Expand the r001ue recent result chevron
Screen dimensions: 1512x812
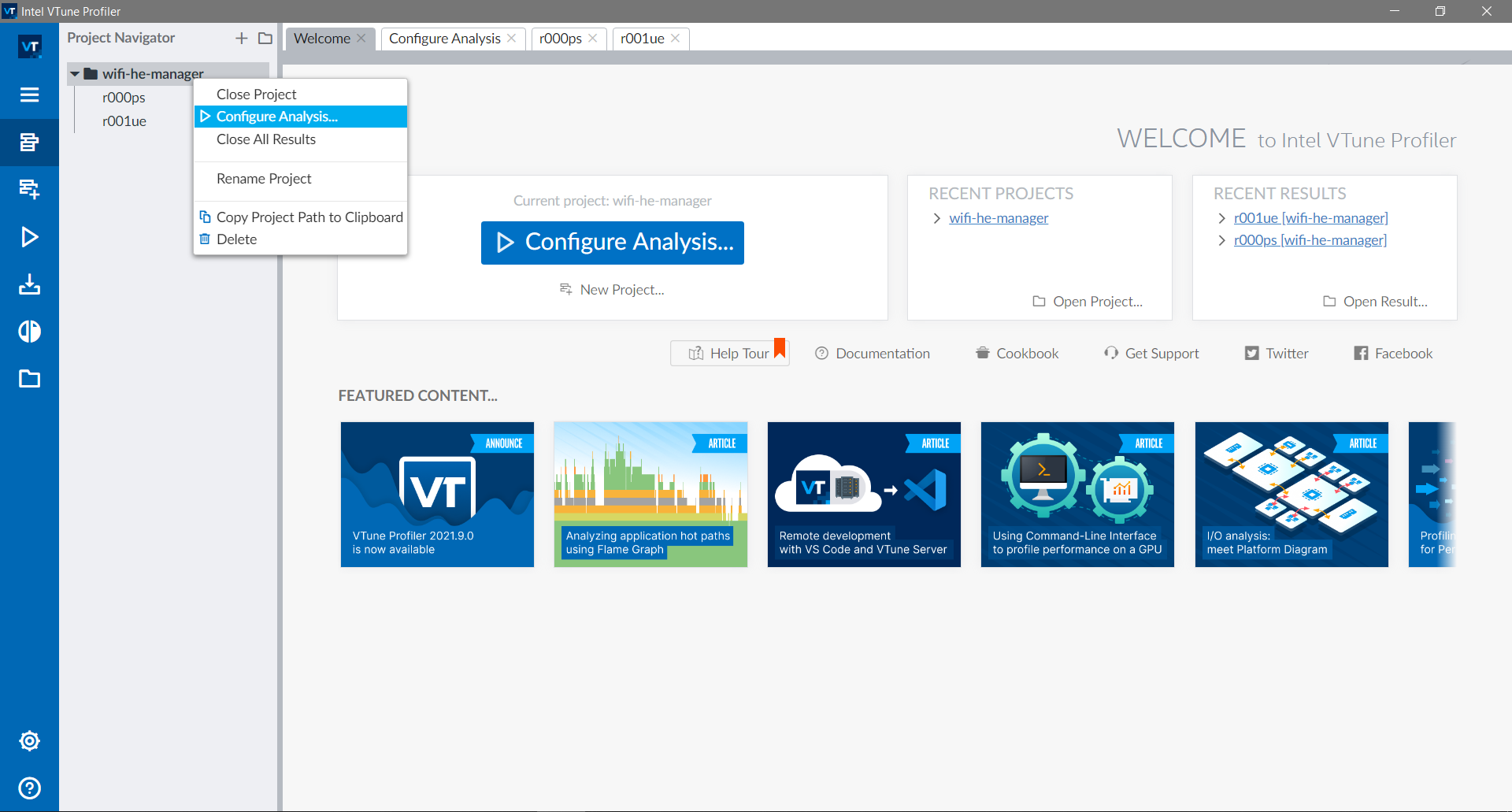click(1221, 218)
